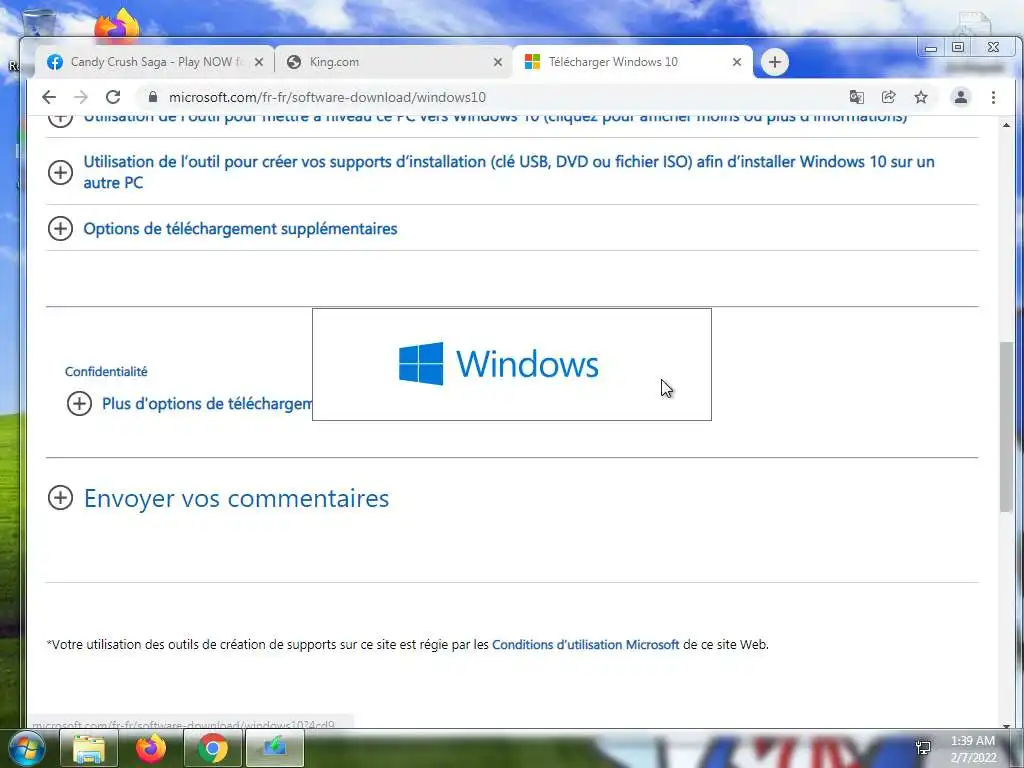Close the Télécharger Windows 10 tab
The height and width of the screenshot is (768, 1024).
coord(737,62)
